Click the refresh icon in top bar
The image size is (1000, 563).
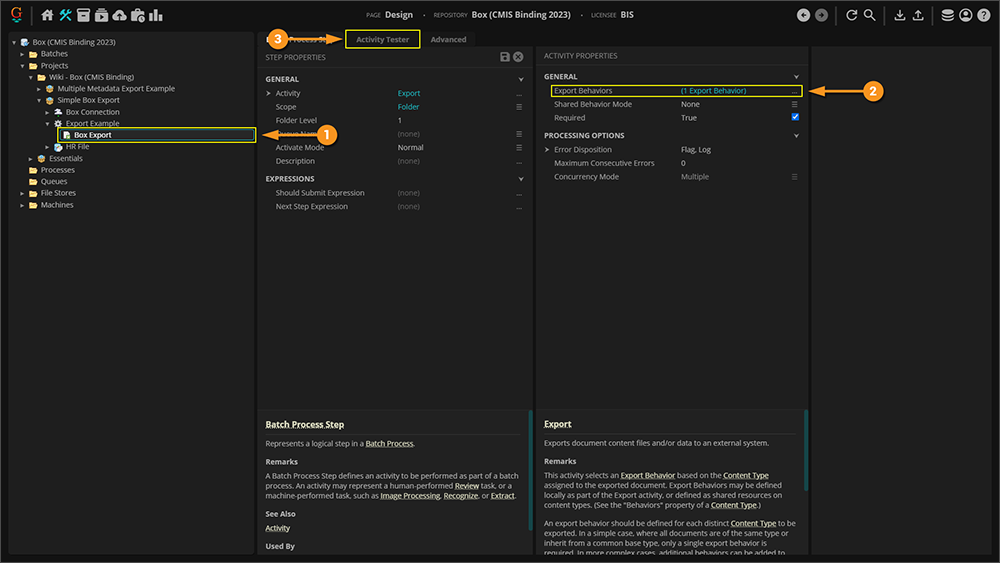tap(851, 15)
